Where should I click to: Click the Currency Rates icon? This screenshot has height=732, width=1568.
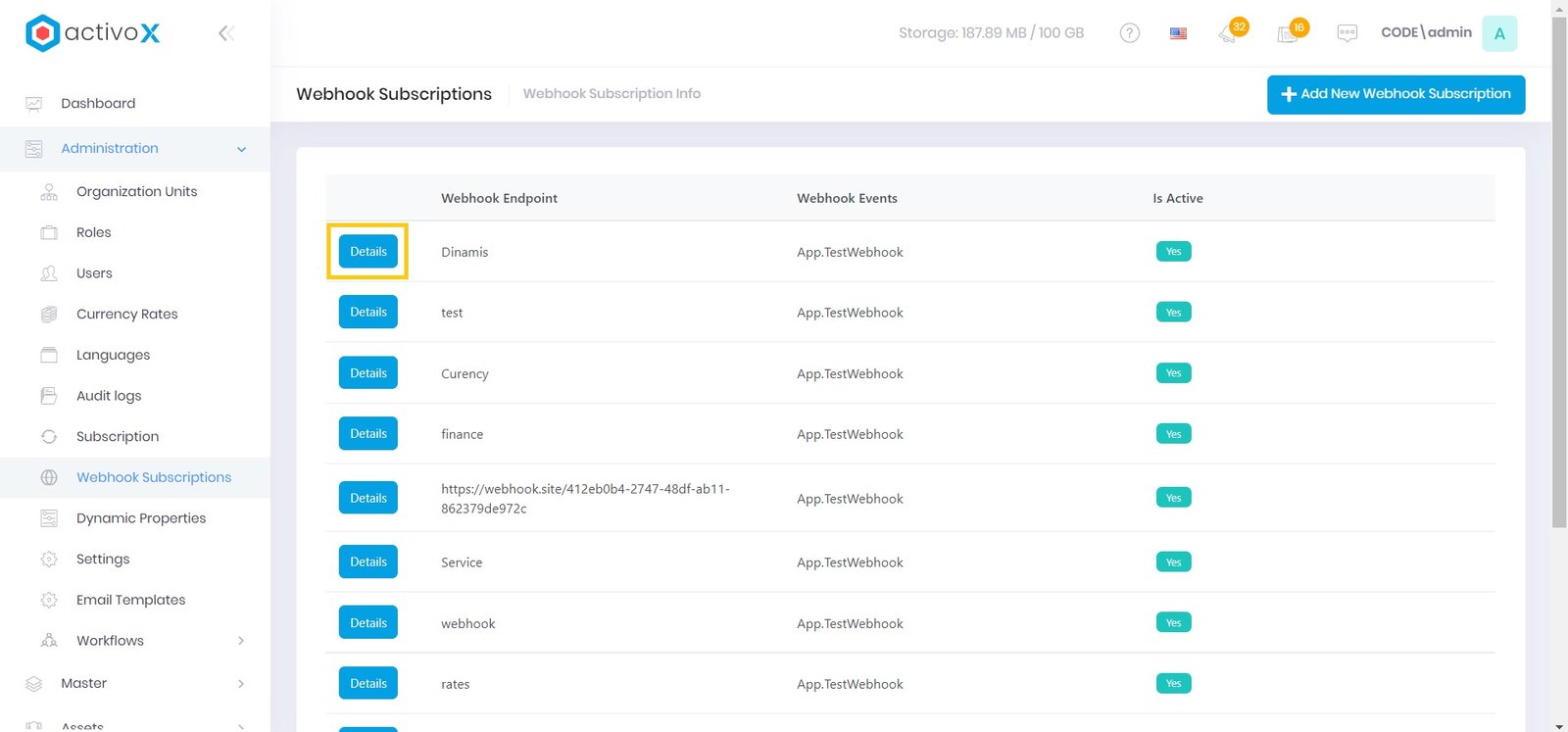pos(49,315)
